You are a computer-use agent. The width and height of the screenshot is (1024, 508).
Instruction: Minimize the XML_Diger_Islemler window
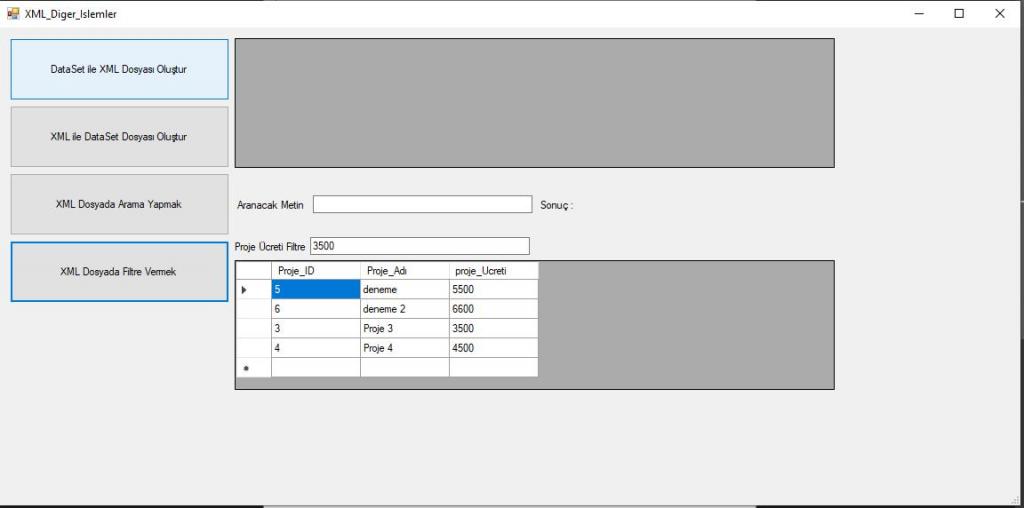click(919, 13)
